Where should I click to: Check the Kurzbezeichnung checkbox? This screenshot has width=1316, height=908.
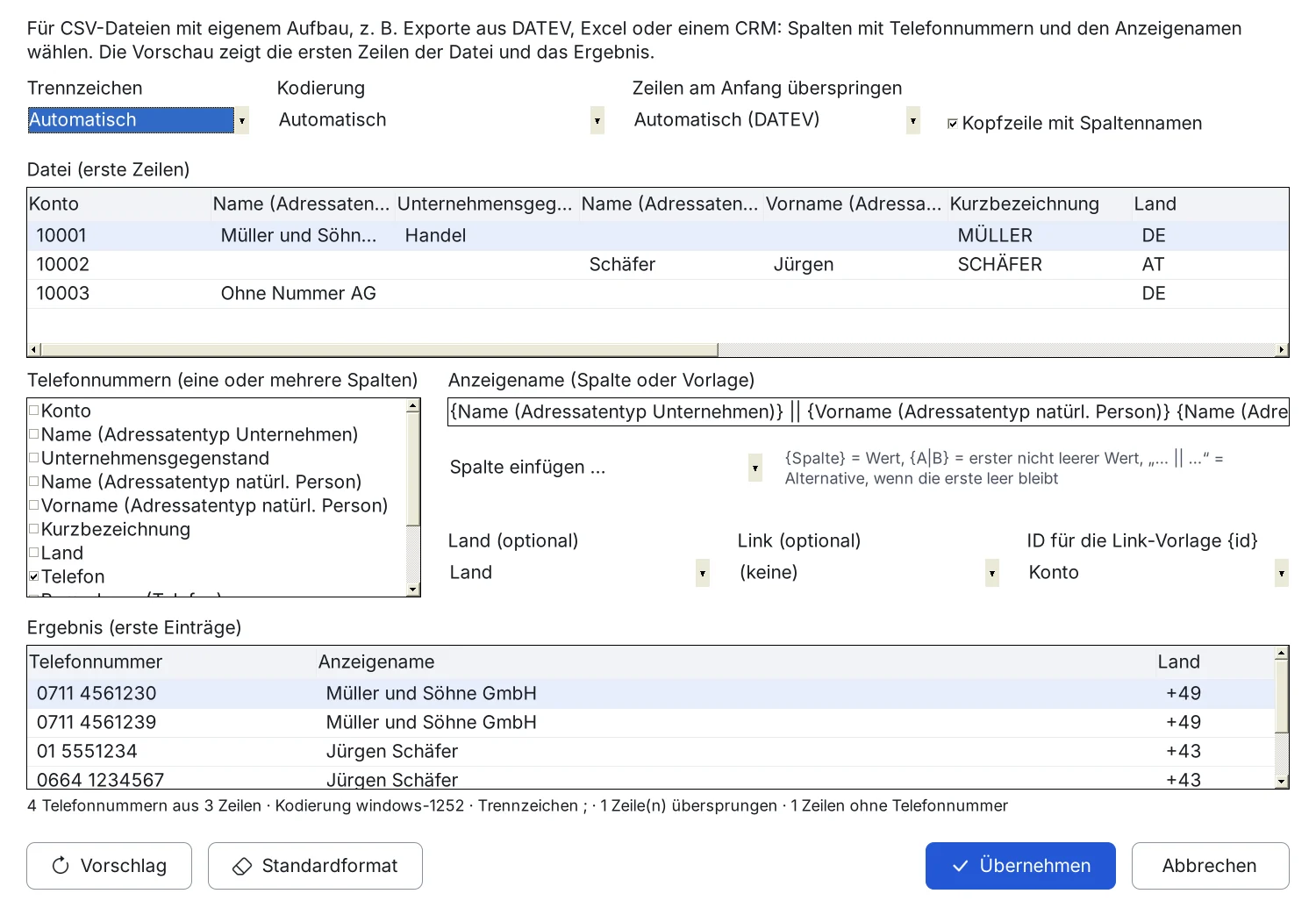pos(34,528)
